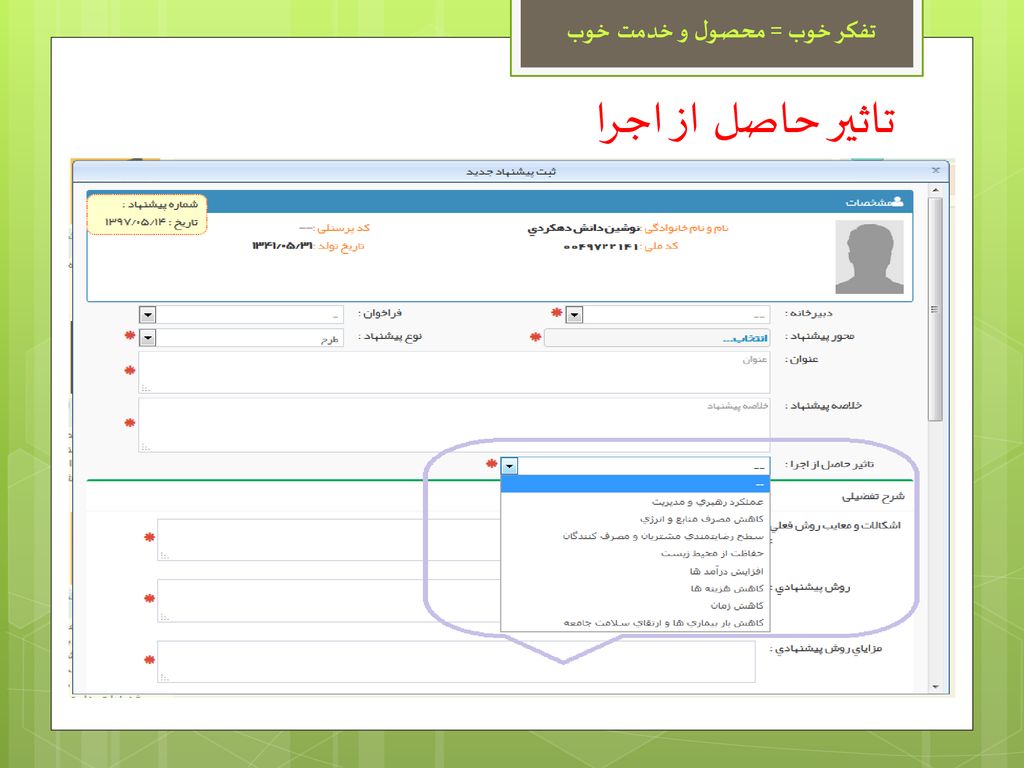Click the تاثیر حاصل از اجرا field label
The height and width of the screenshot is (768, 1024).
click(x=829, y=464)
